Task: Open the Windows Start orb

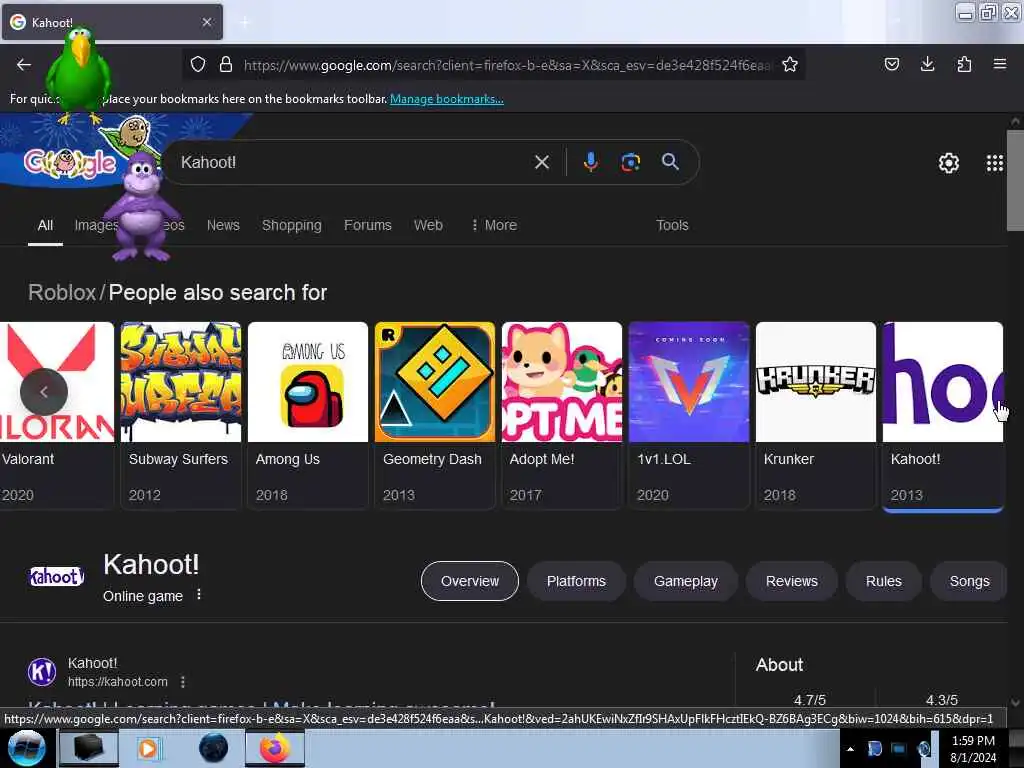Action: (x=26, y=748)
